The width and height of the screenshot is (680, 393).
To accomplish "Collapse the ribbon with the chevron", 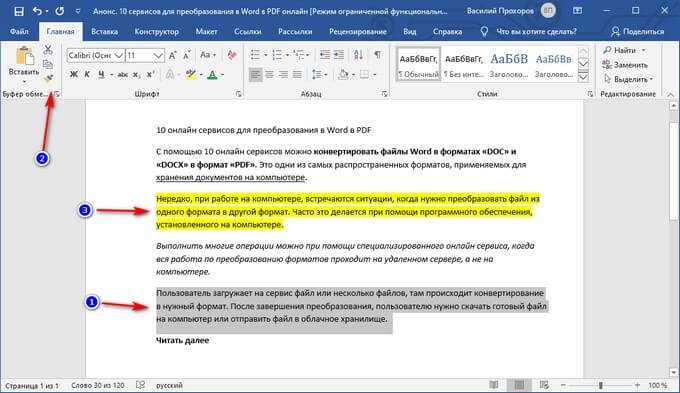I will [670, 94].
